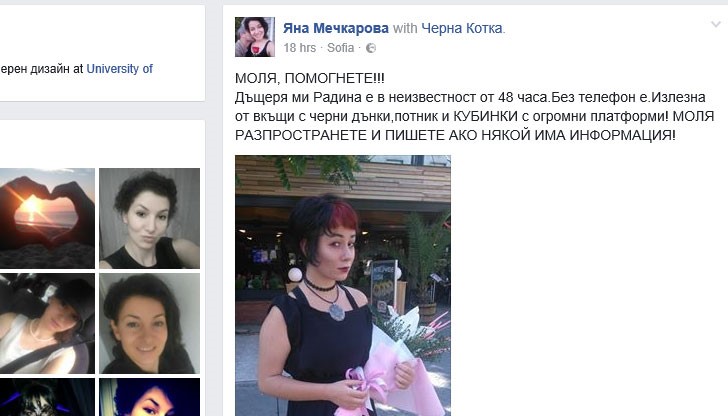Viewport: 728px width, 416px height.
Task: Click the 18 hrs timestamp
Action: tap(299, 48)
